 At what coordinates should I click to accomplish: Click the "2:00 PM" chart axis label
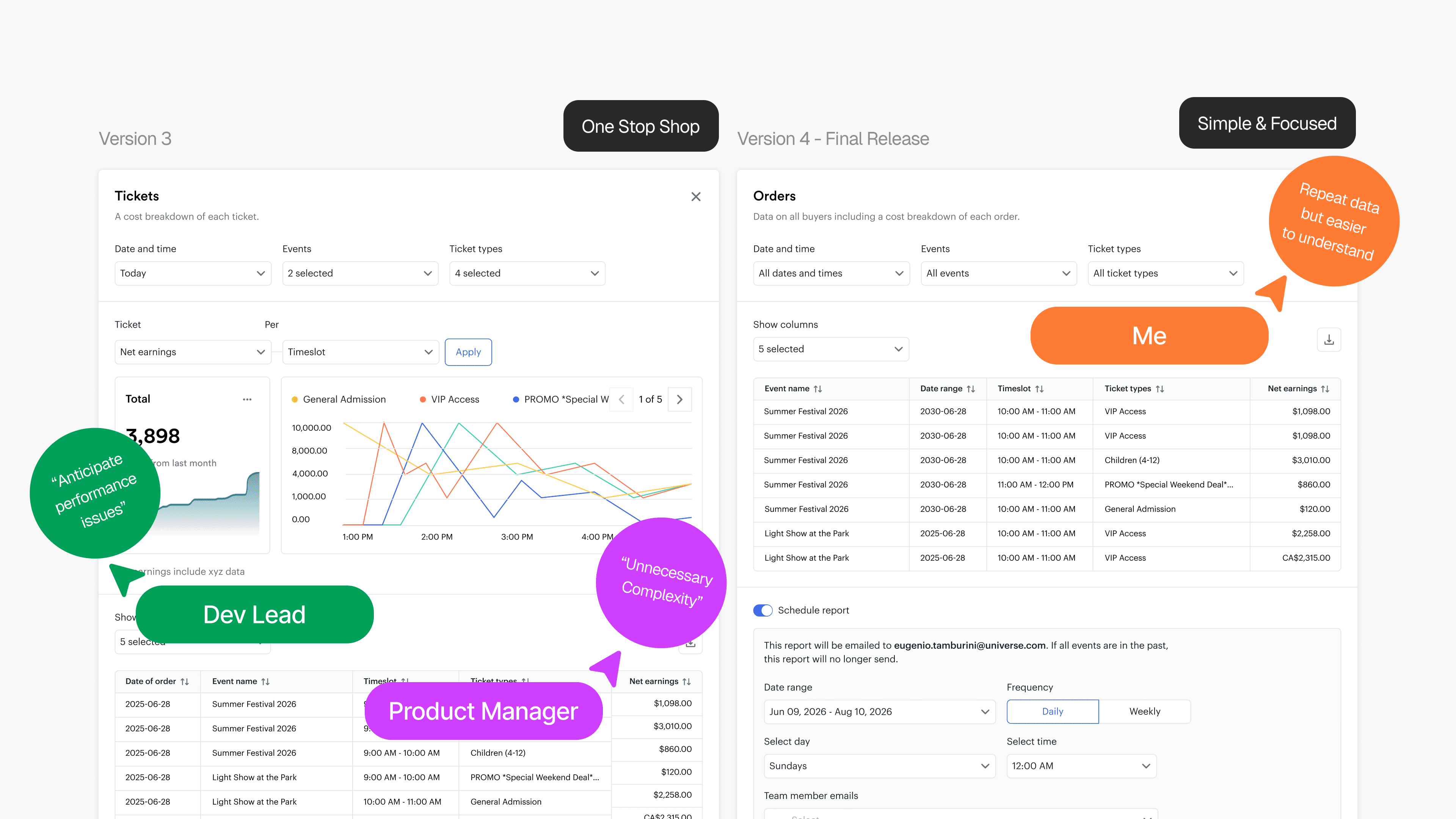(437, 537)
